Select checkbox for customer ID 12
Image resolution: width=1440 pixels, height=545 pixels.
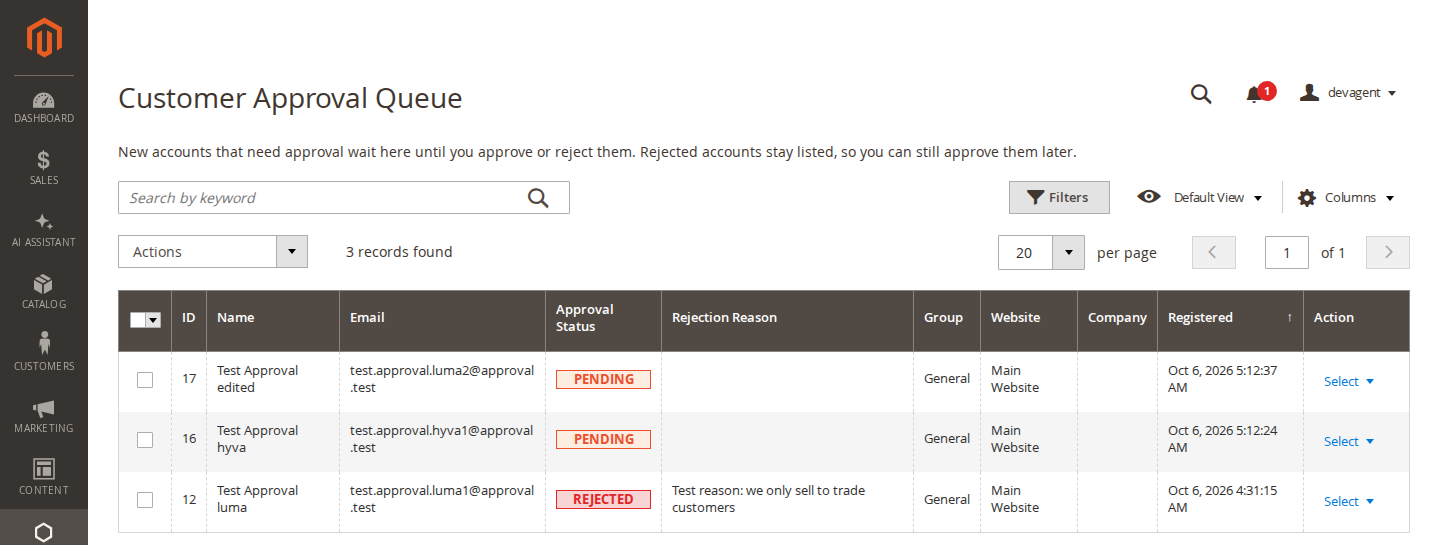tap(145, 500)
